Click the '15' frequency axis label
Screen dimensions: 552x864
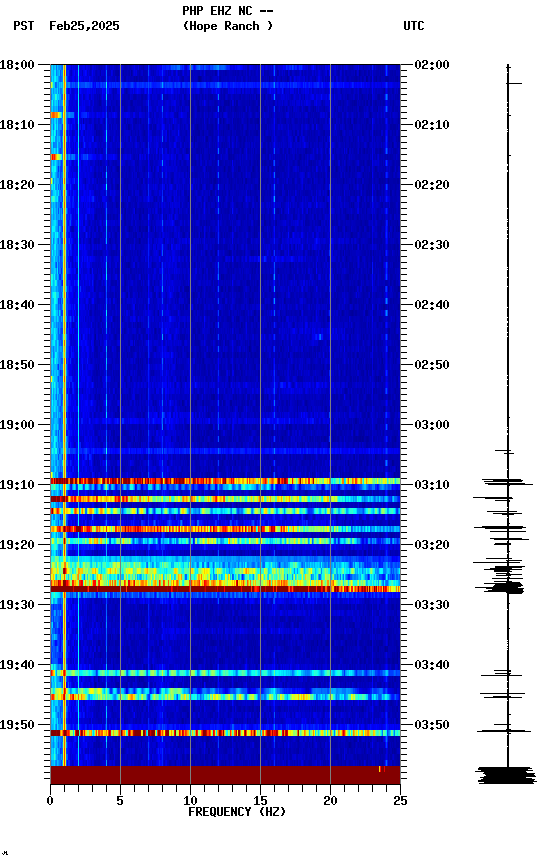260,801
